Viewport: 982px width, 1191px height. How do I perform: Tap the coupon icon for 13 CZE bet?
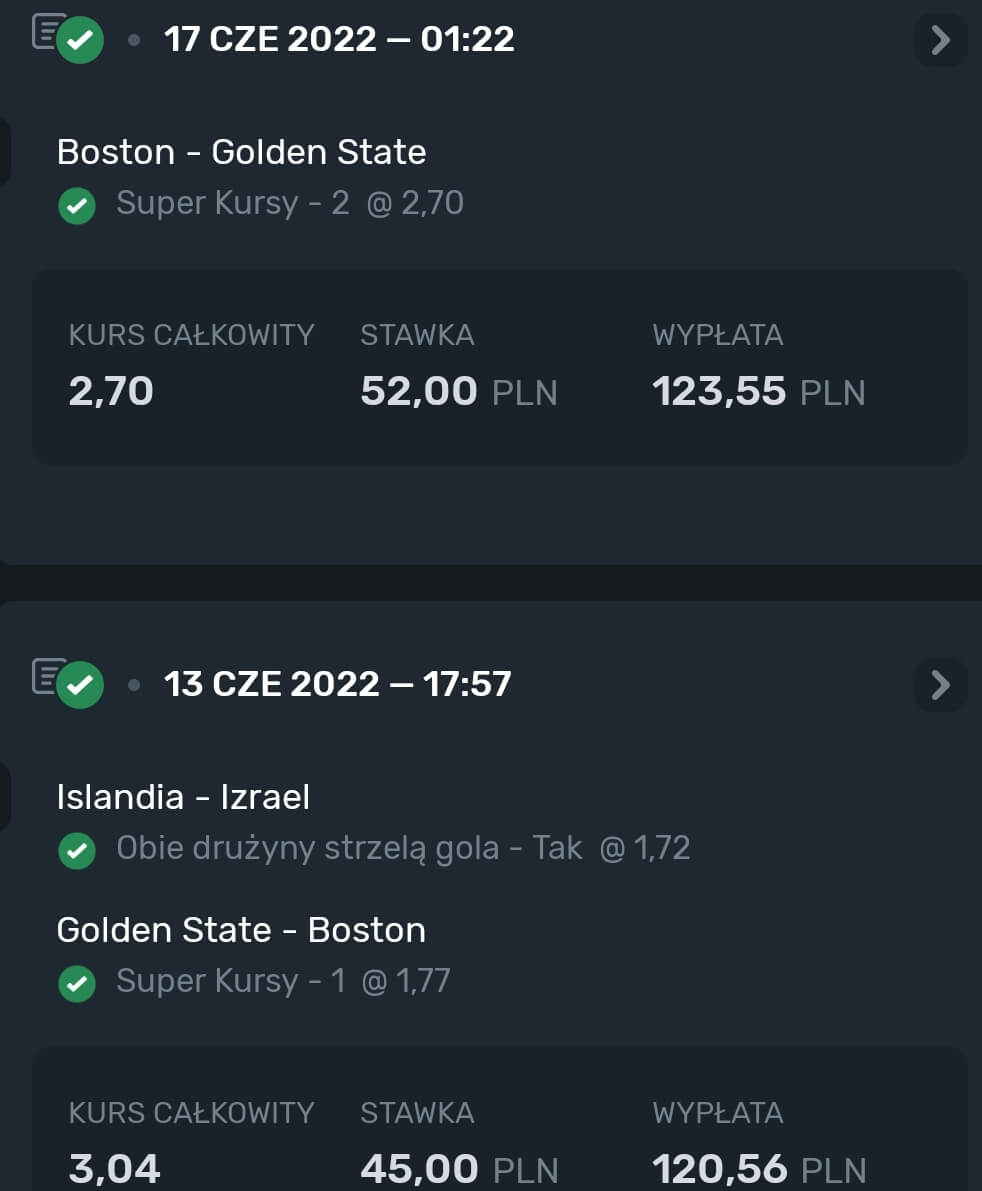pos(67,683)
